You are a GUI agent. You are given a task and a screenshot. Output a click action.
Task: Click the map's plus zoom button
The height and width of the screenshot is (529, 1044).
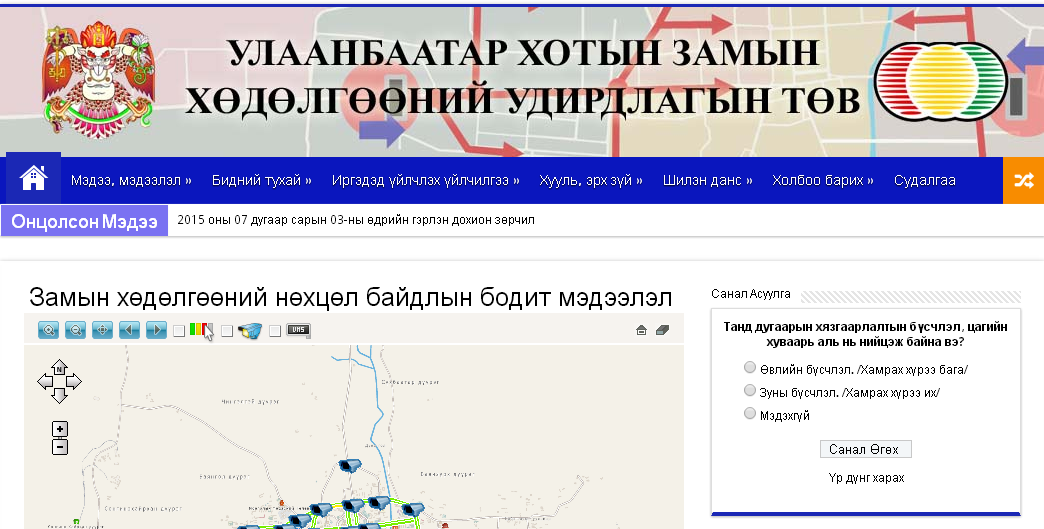[x=59, y=429]
